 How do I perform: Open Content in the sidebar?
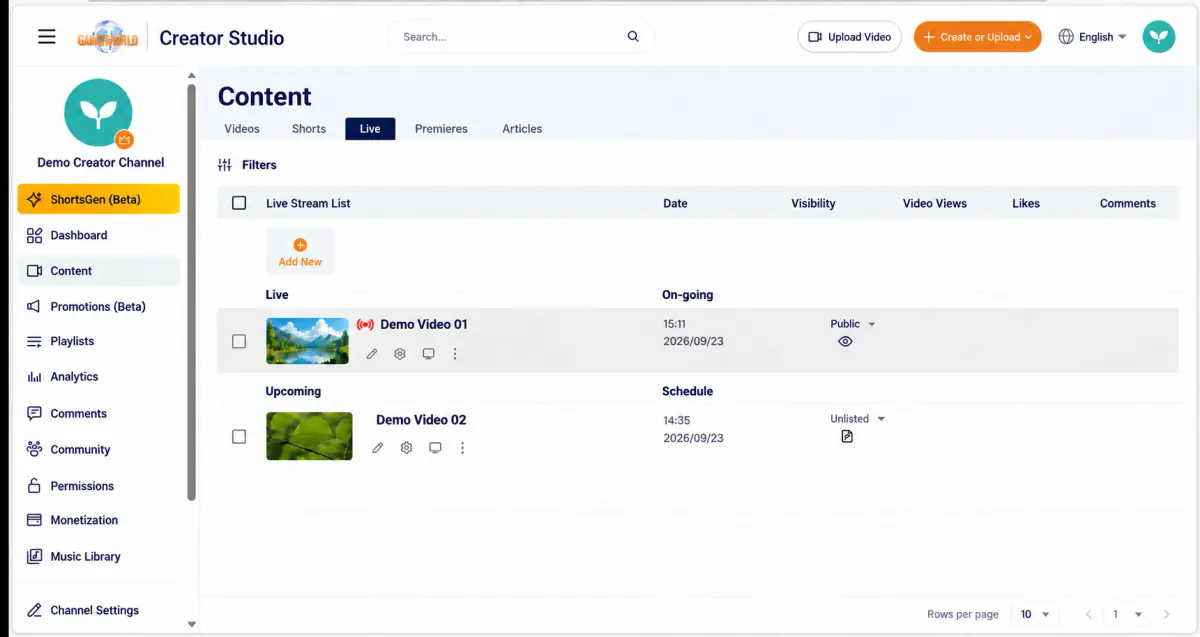(x=98, y=271)
